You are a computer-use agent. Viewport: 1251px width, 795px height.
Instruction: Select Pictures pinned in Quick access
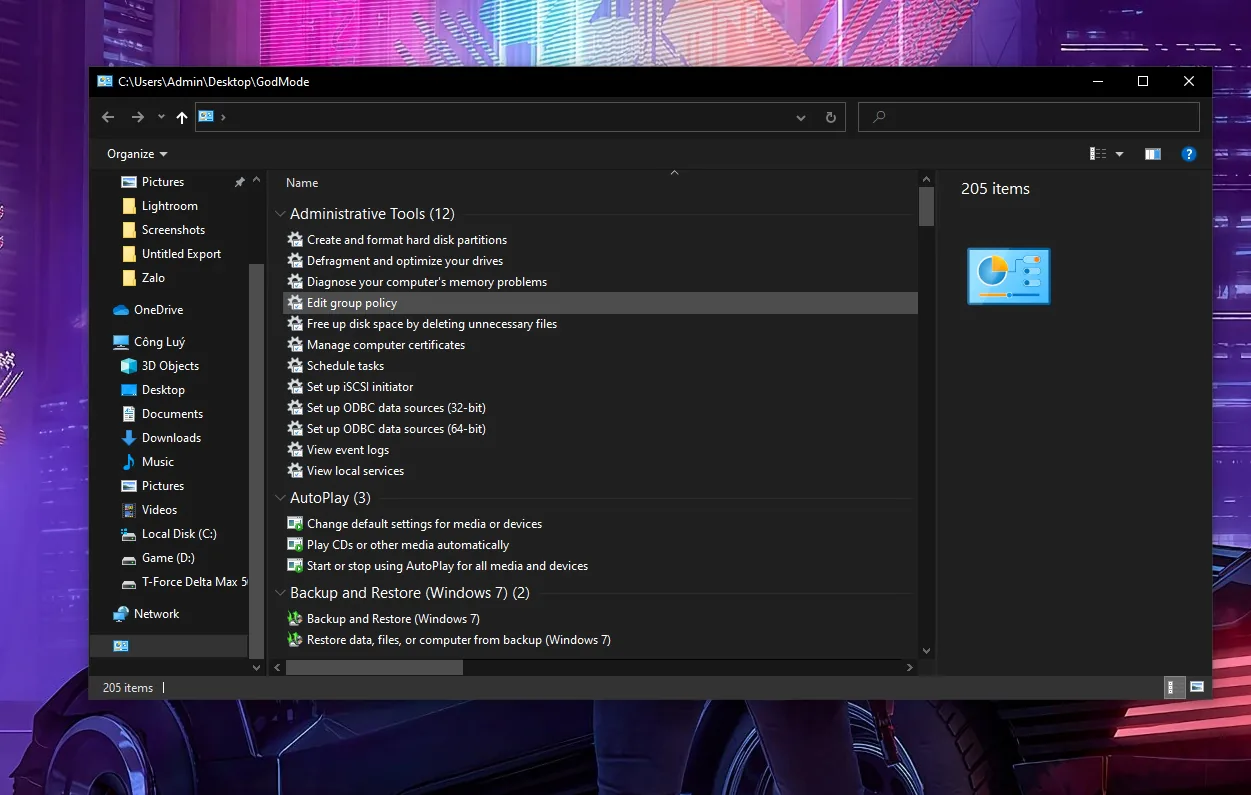pyautogui.click(x=163, y=182)
